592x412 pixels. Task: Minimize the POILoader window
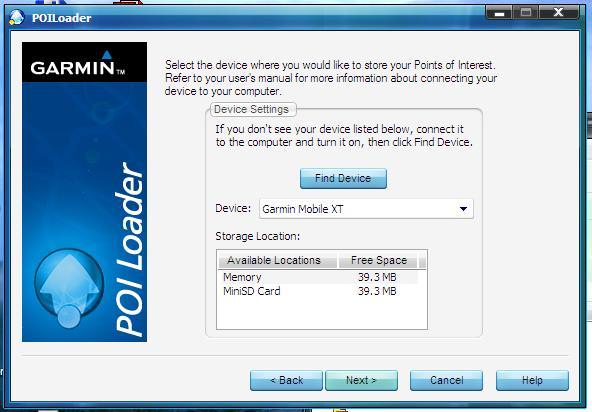click(499, 13)
